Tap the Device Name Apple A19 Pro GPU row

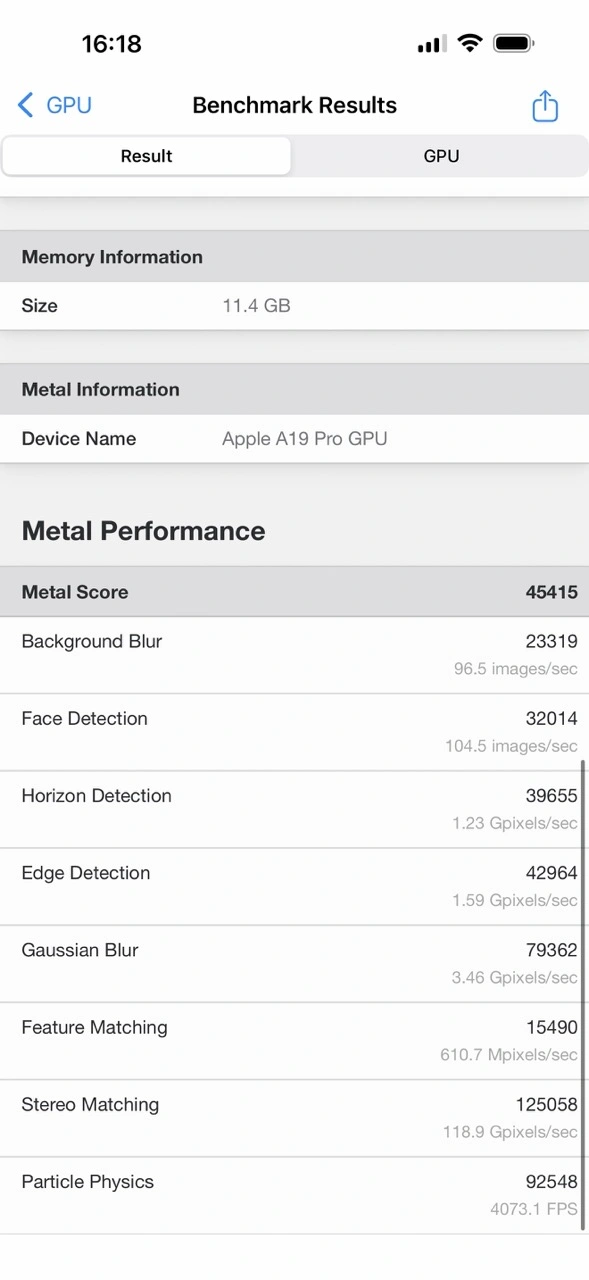pos(294,439)
